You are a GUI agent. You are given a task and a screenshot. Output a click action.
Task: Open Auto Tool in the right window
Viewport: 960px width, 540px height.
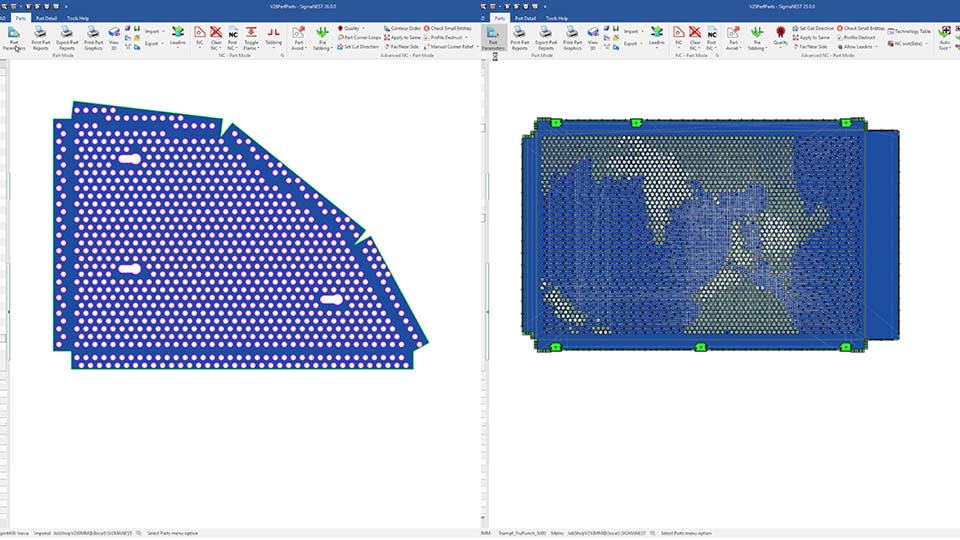(x=944, y=38)
